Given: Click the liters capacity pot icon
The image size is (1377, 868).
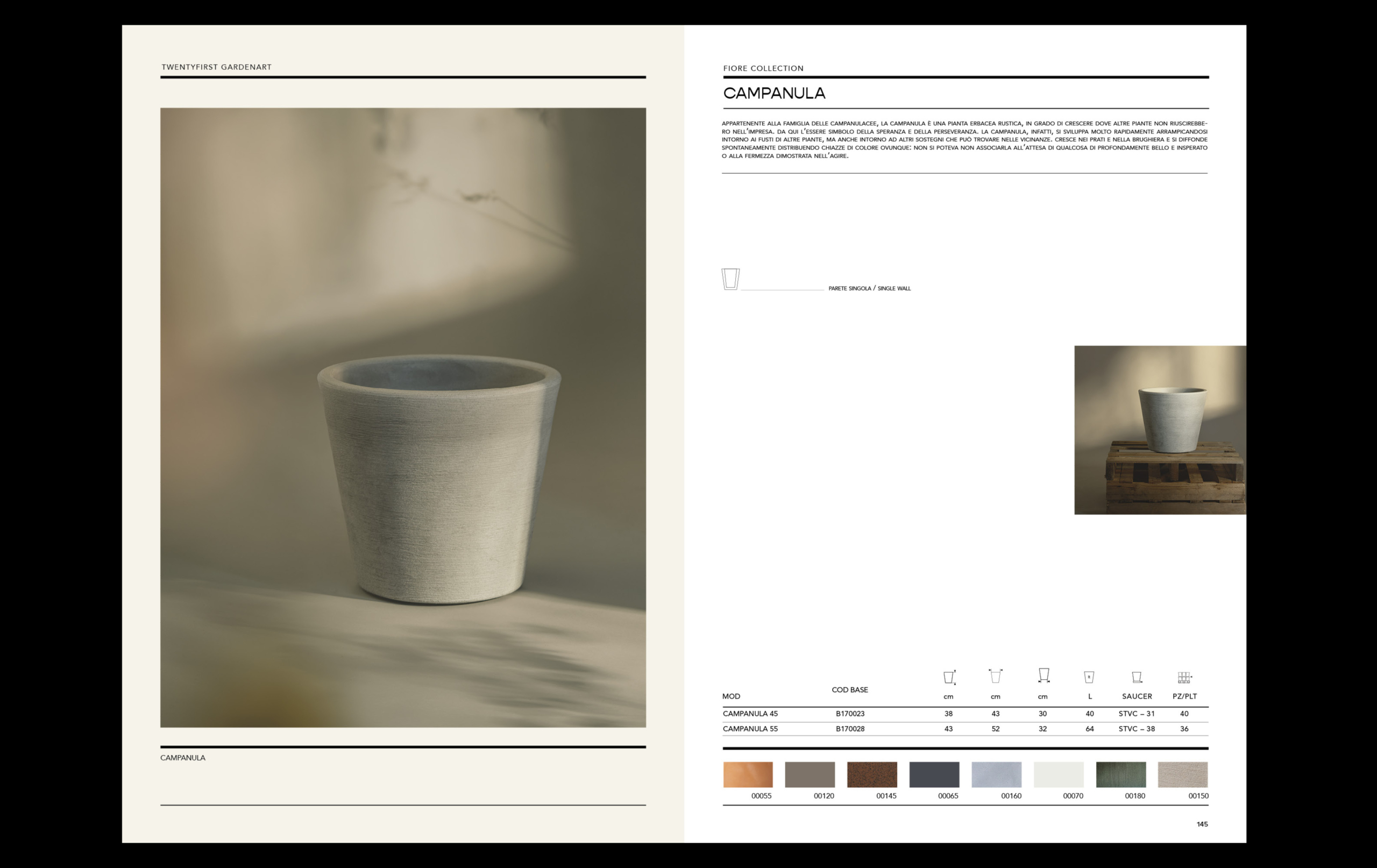Looking at the screenshot, I should [1089, 677].
